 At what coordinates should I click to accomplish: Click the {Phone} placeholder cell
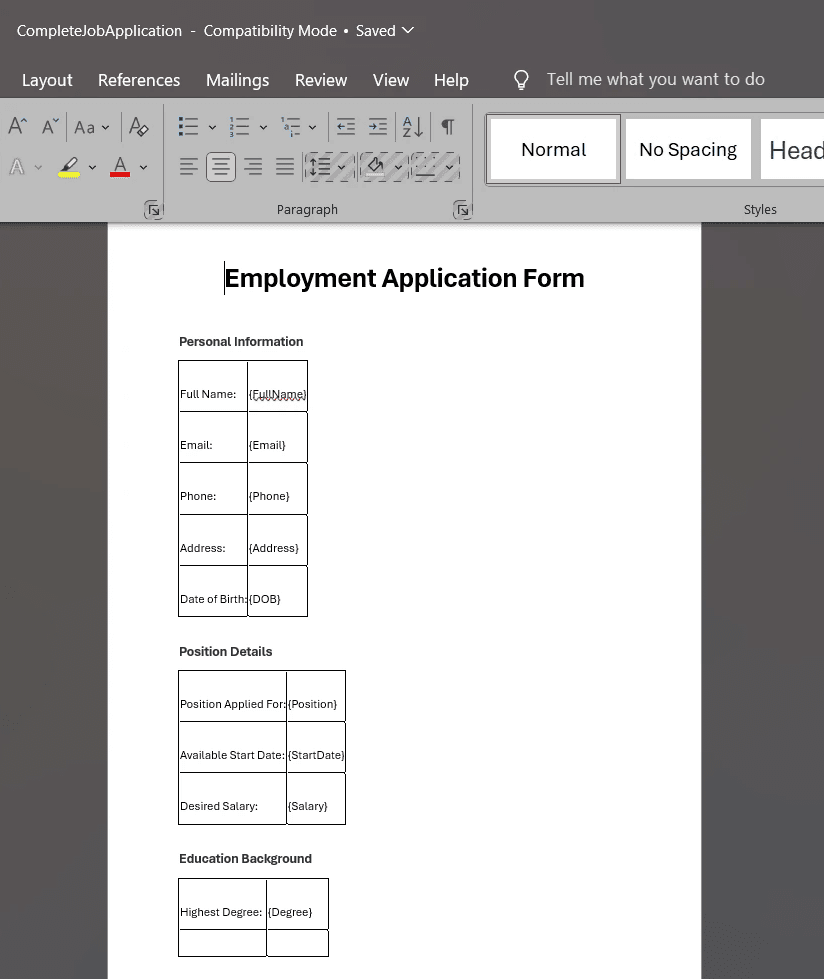(x=278, y=489)
